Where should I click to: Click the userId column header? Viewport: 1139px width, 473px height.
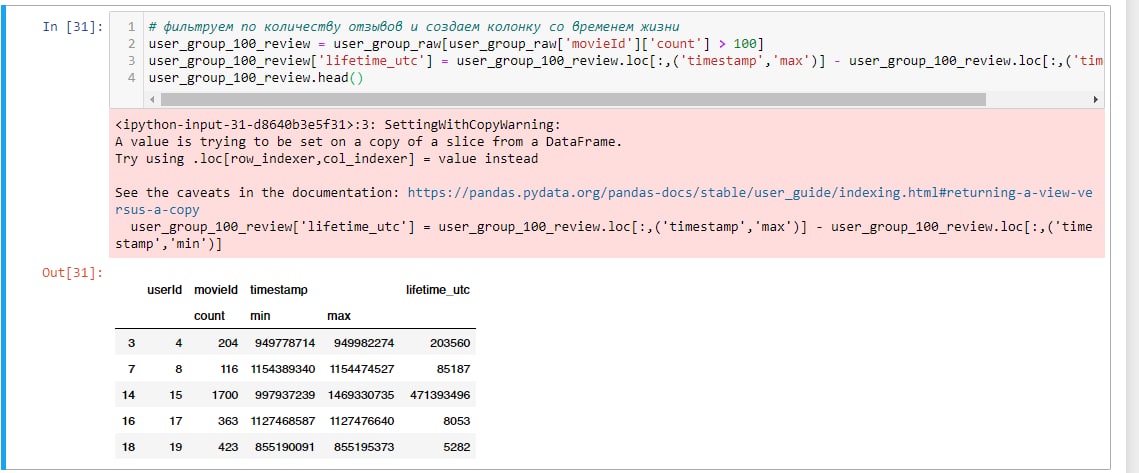164,290
